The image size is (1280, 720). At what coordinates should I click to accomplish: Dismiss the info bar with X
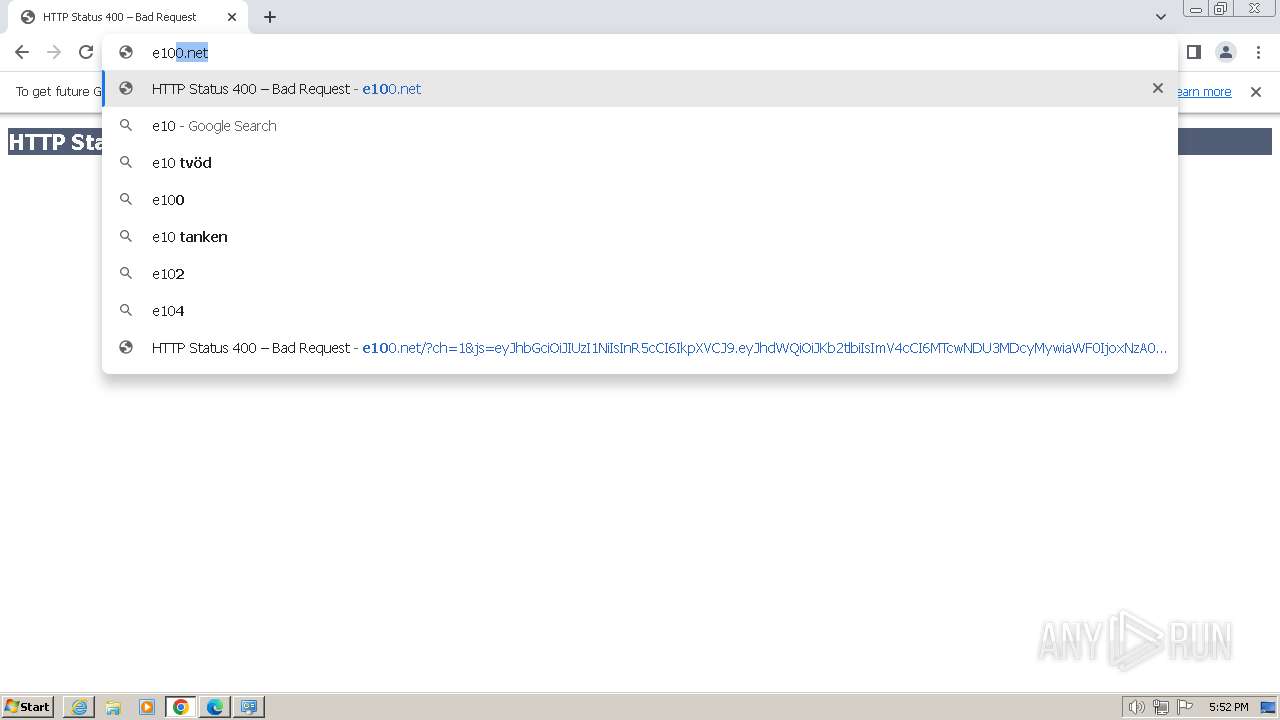pyautogui.click(x=1256, y=91)
